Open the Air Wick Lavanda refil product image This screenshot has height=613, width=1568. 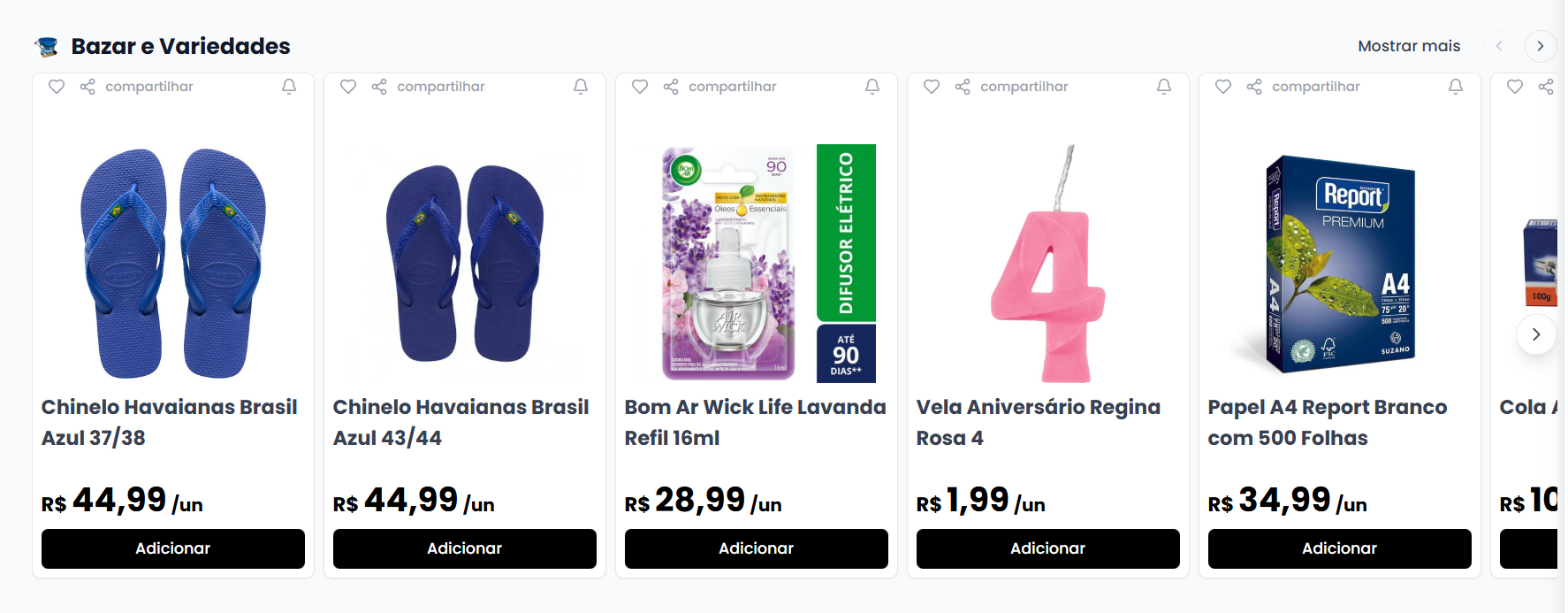coord(756,263)
